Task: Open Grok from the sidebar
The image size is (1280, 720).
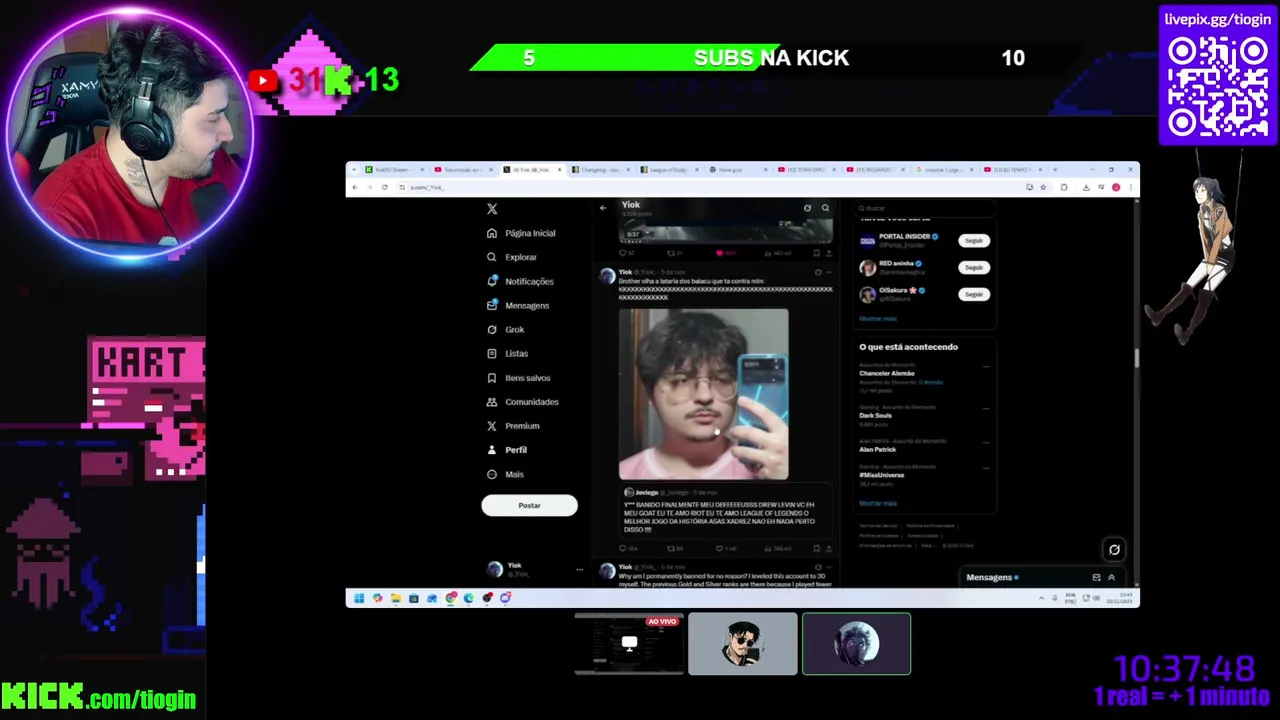Action: click(505, 329)
